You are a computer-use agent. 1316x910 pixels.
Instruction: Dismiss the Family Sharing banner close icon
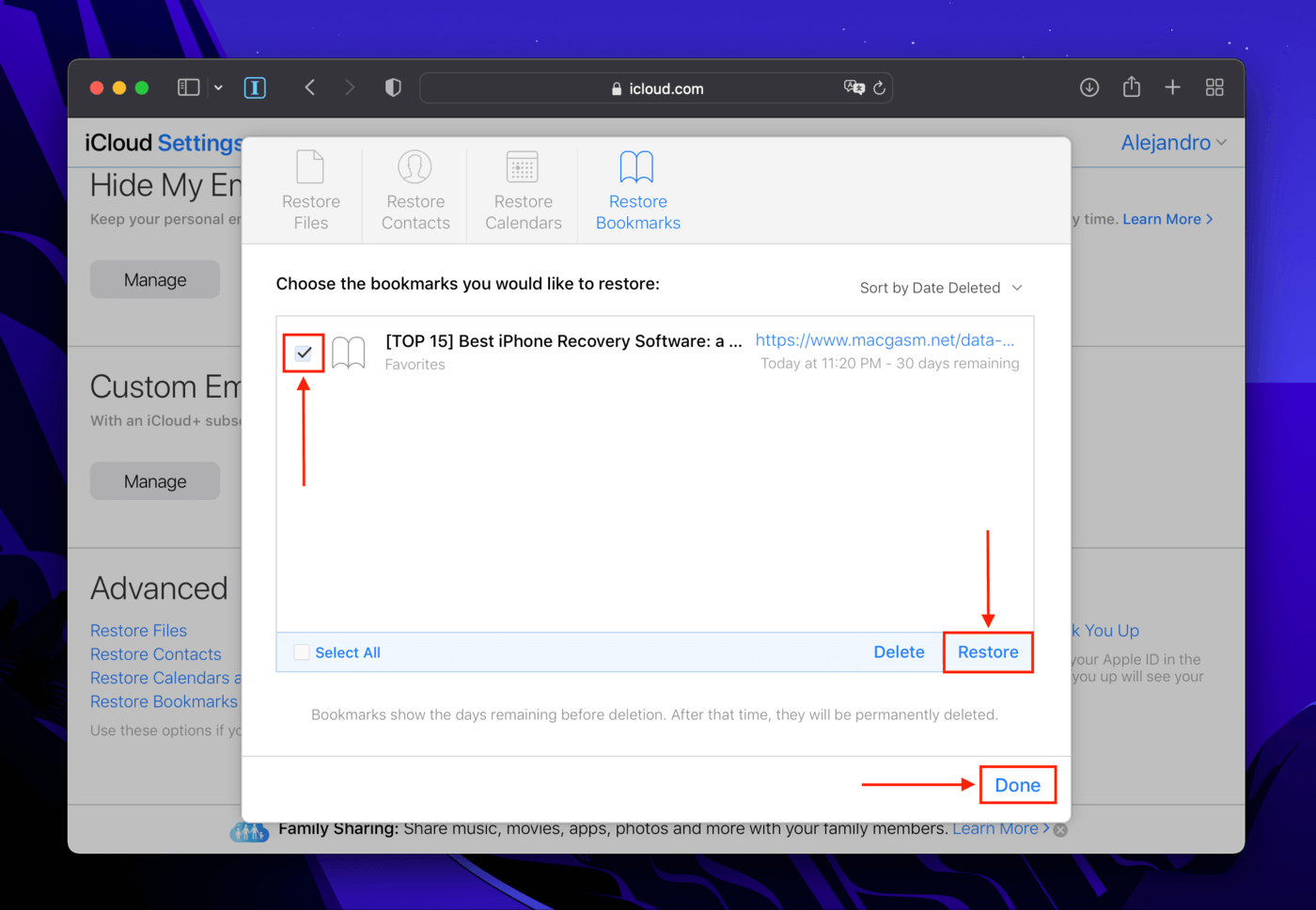[1060, 830]
